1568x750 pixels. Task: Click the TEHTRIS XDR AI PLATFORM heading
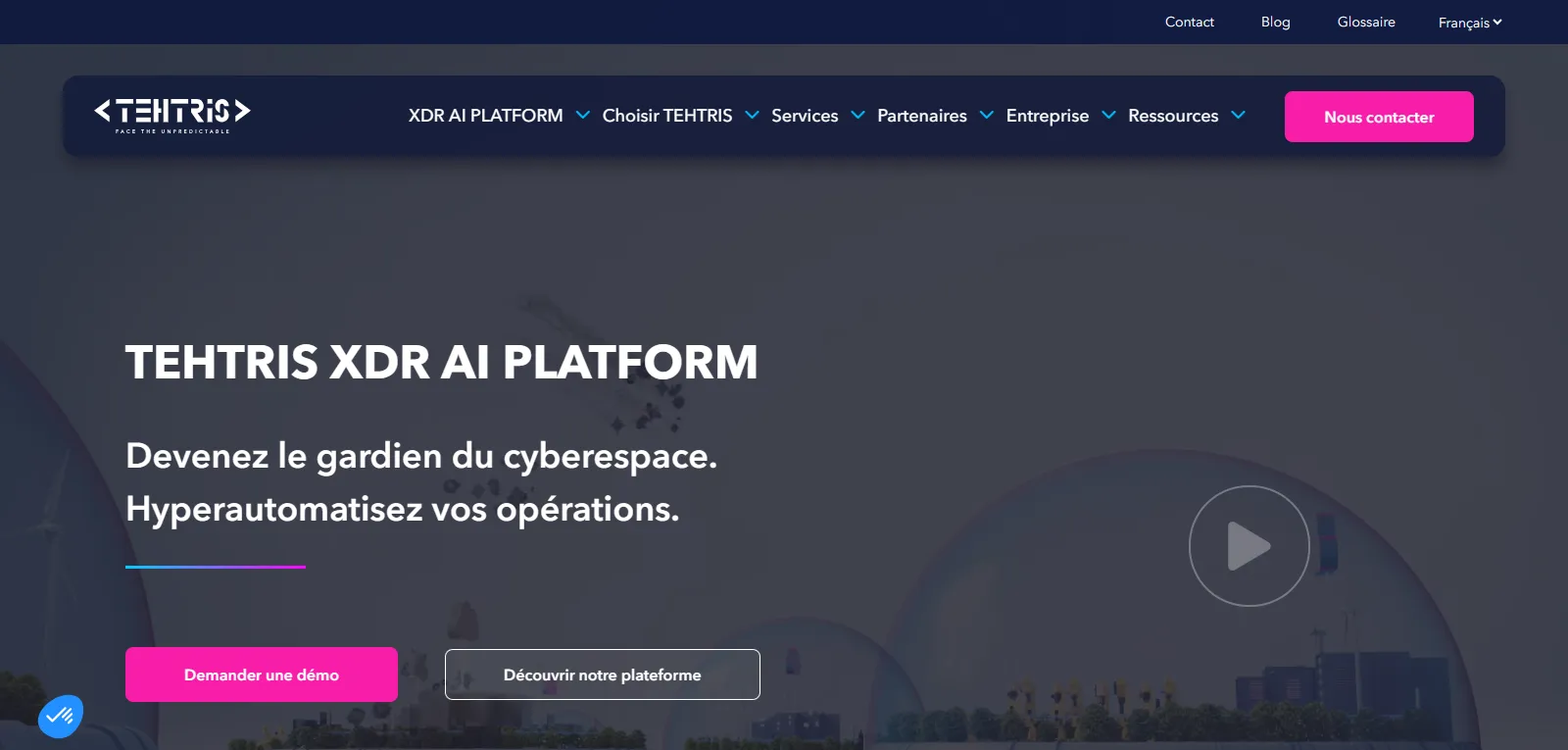tap(442, 362)
